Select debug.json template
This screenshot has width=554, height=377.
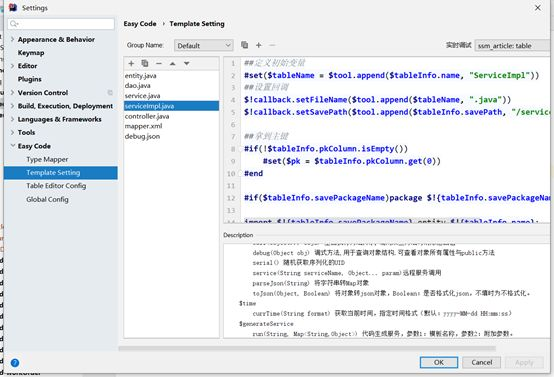coord(142,136)
